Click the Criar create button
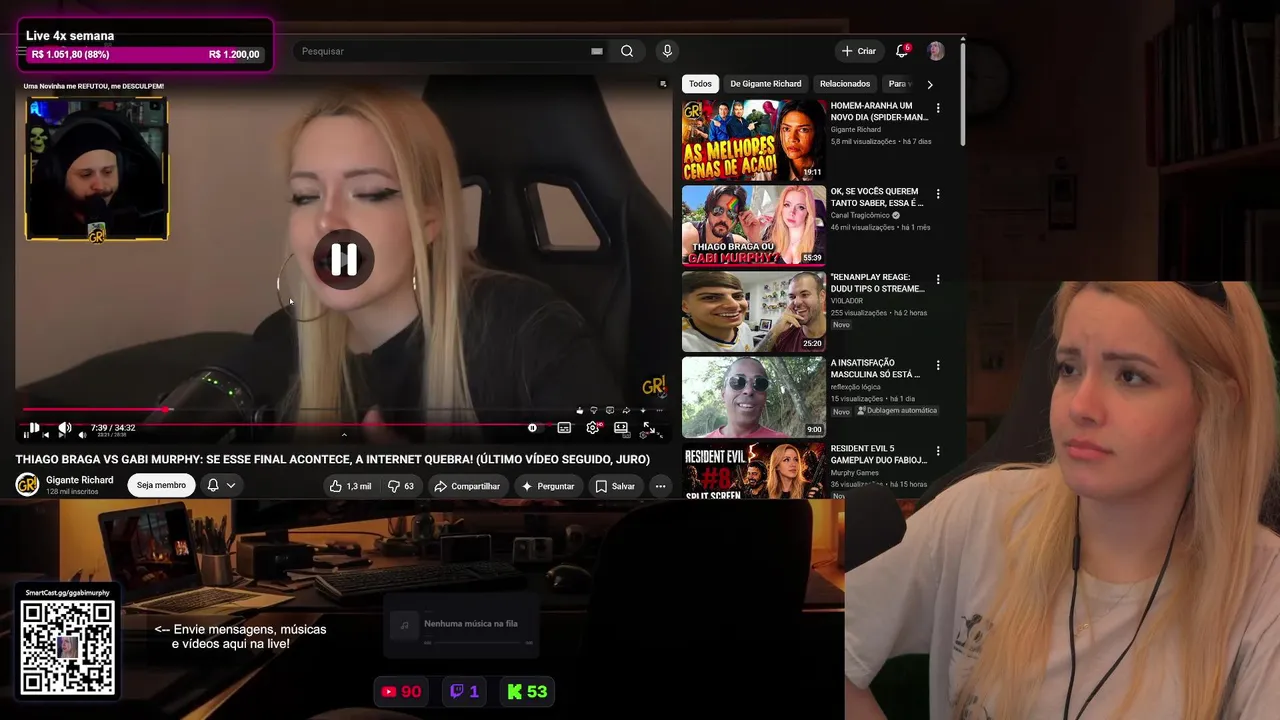The image size is (1280, 720). click(x=859, y=51)
